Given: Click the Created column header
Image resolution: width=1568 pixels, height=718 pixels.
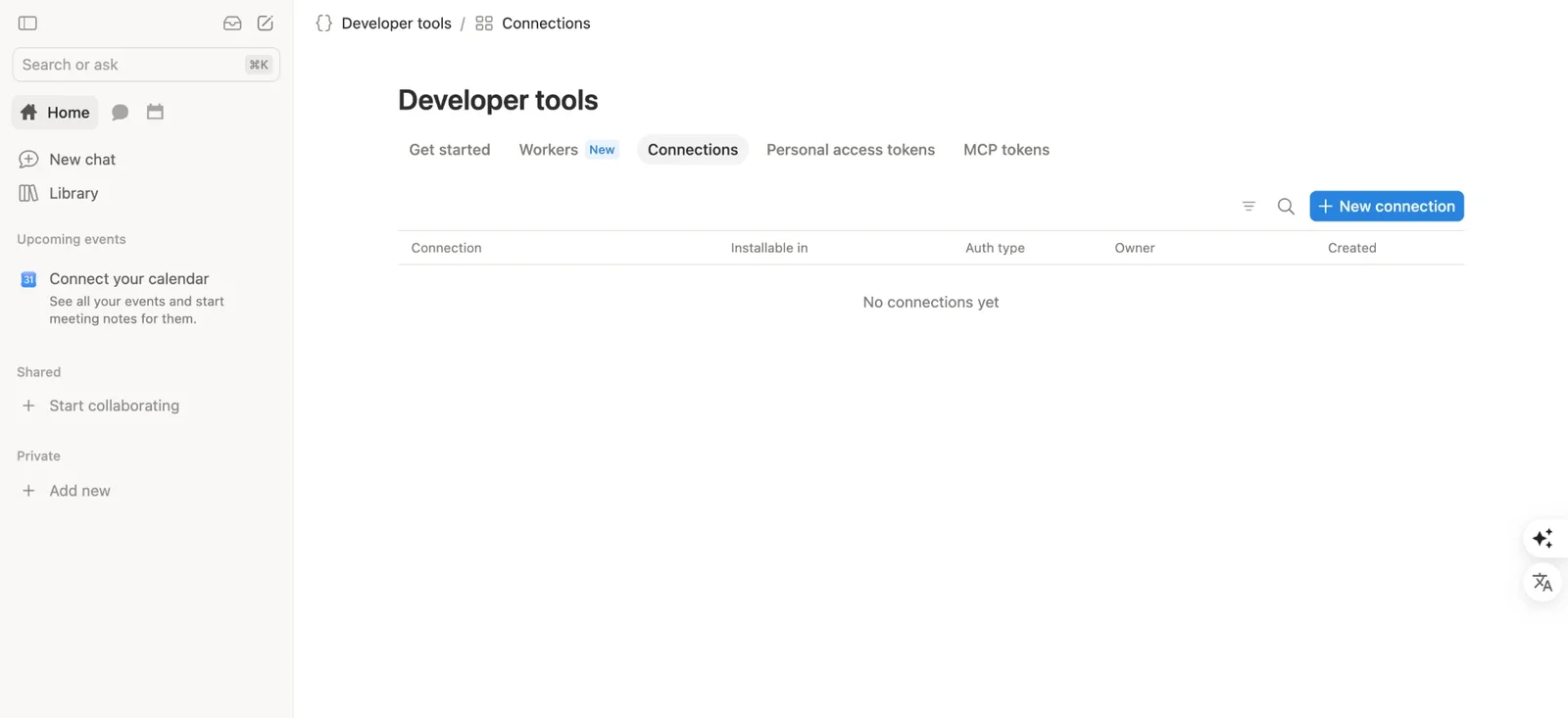Looking at the screenshot, I should [1352, 248].
